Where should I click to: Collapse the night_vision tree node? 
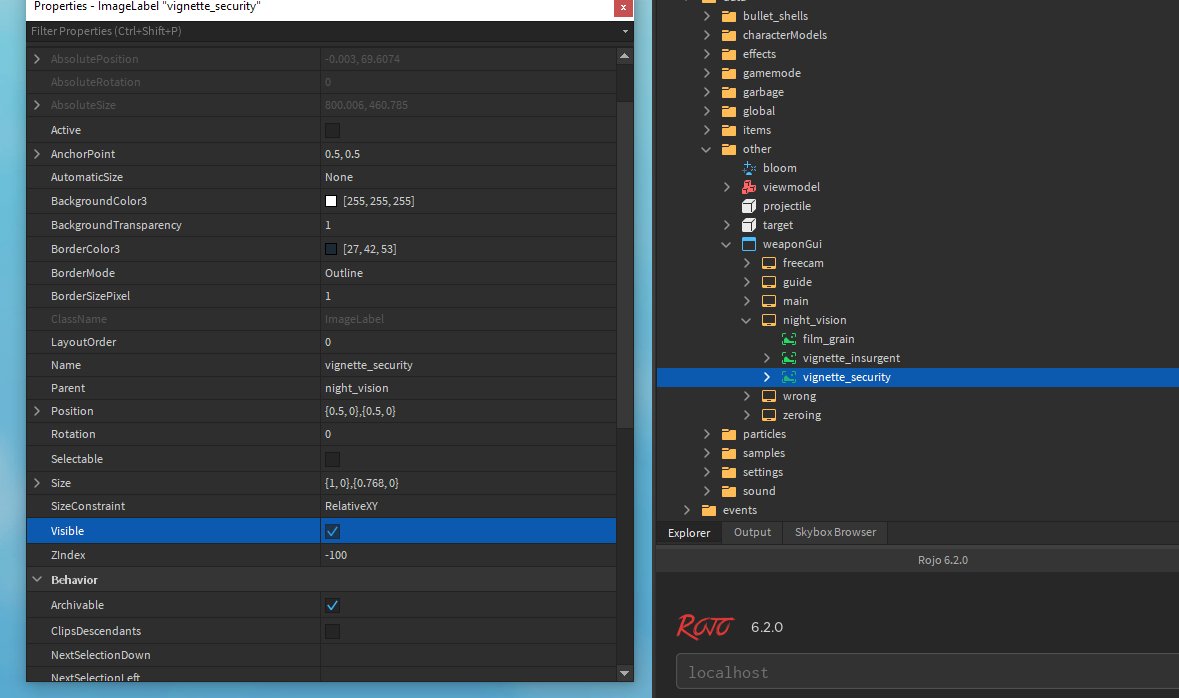click(746, 320)
